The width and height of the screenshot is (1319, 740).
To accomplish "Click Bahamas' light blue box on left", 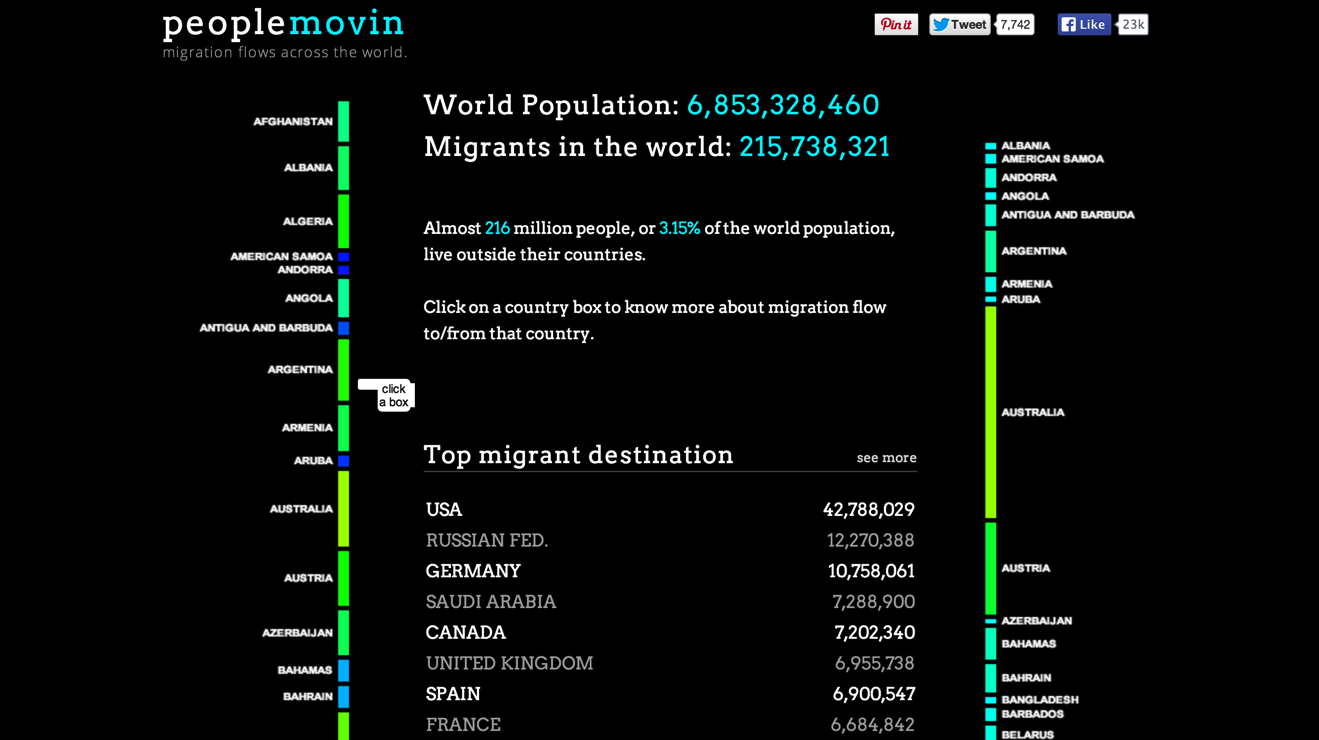I will coord(344,670).
